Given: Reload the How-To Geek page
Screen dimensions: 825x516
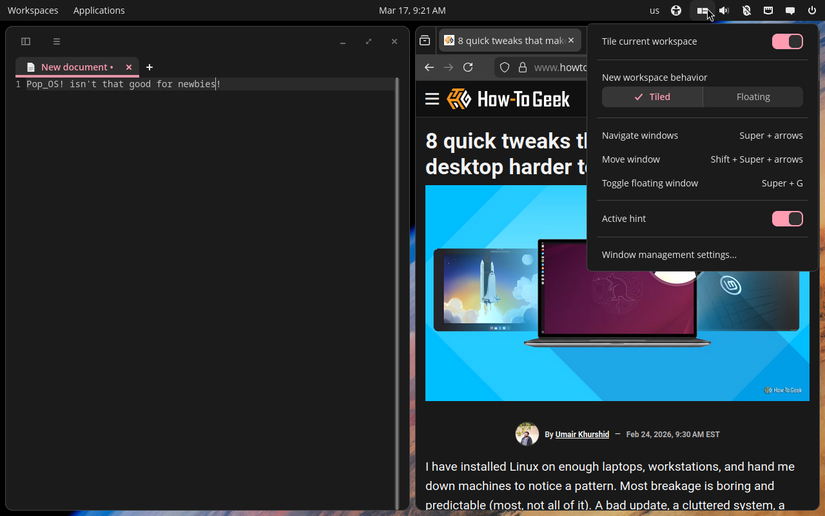Looking at the screenshot, I should pos(469,67).
